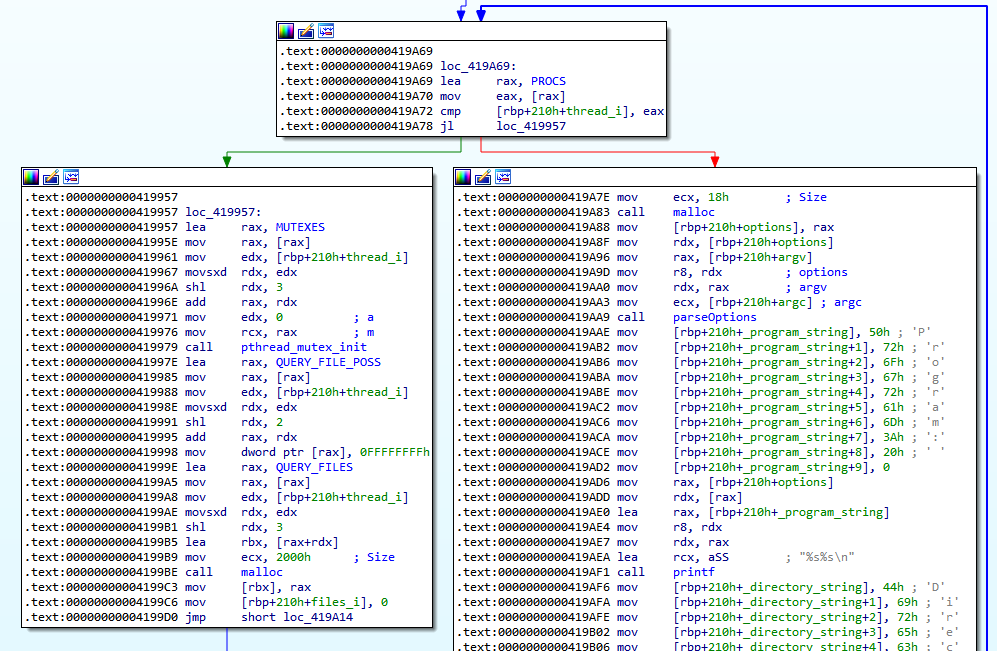The image size is (997, 651).
Task: Click the 6Dh value for character 'm'
Action: tap(893, 422)
